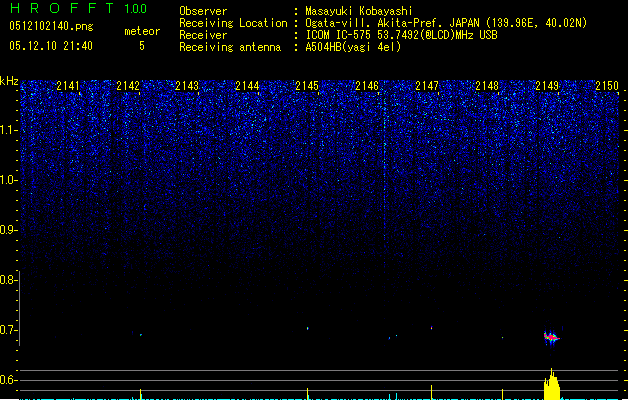Click the 1.0 kHz axis label
This screenshot has height=400, width=629.
pyautogui.click(x=8, y=180)
